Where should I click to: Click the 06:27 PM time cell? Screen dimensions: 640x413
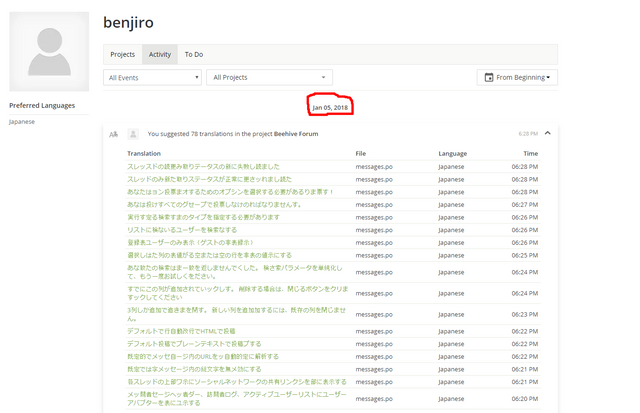click(524, 204)
